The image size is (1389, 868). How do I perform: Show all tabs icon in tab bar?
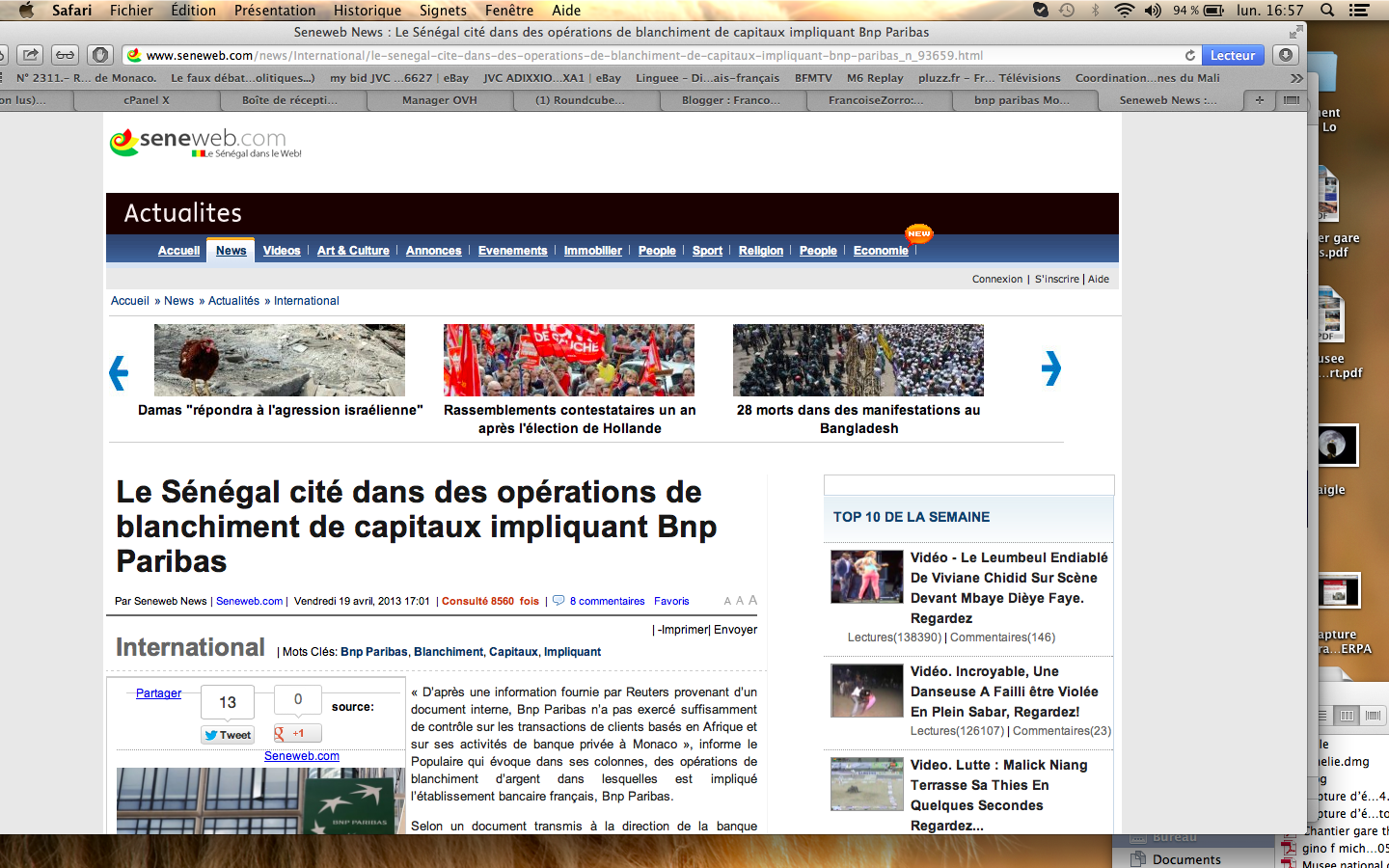pyautogui.click(x=1292, y=99)
